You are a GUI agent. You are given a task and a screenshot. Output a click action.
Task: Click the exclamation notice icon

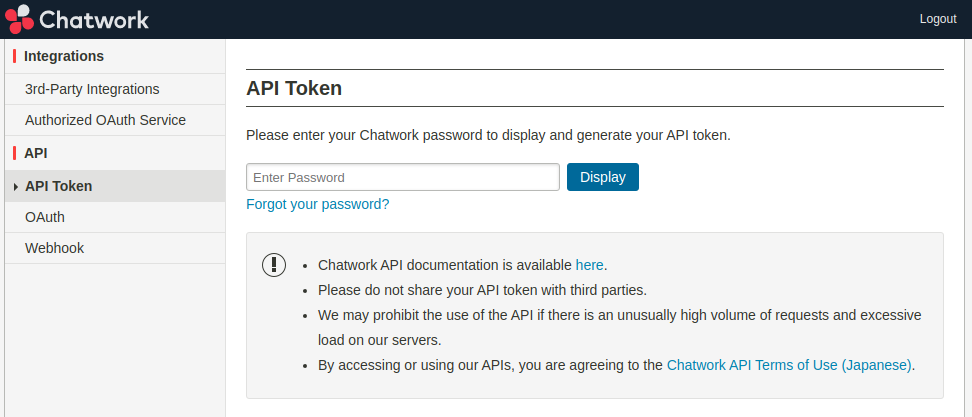(x=274, y=265)
